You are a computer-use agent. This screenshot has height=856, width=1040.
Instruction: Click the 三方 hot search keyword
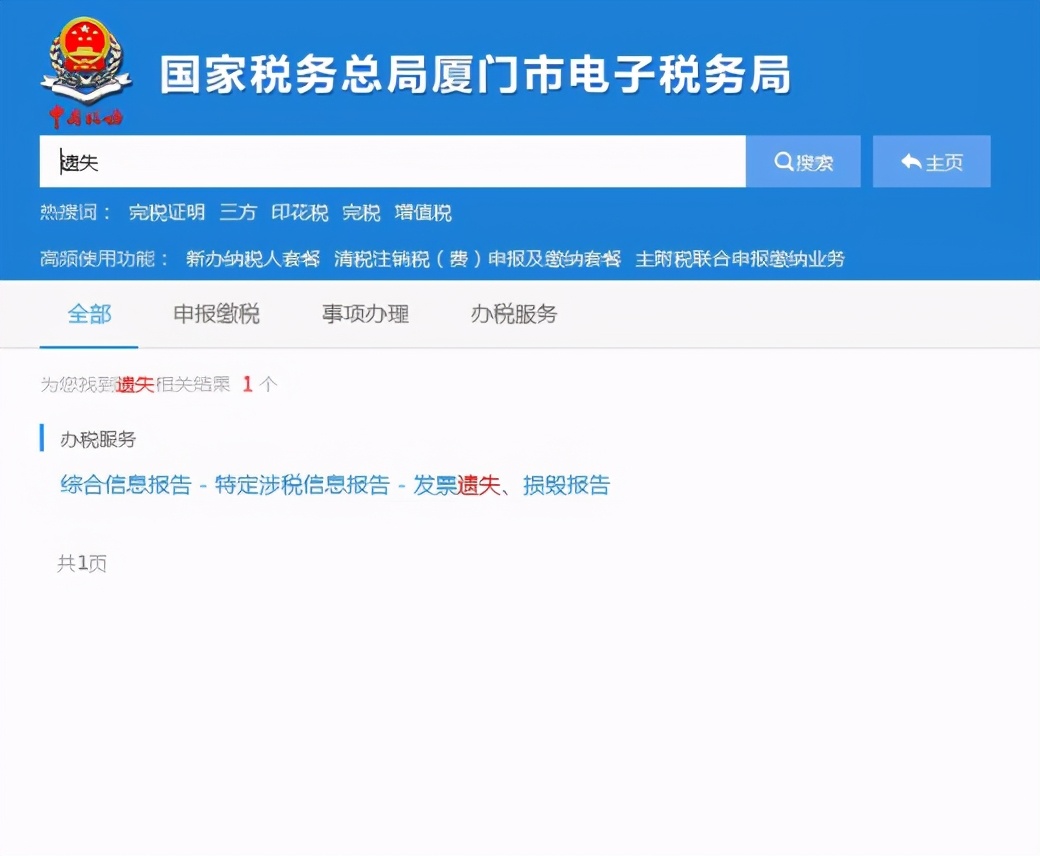click(237, 212)
